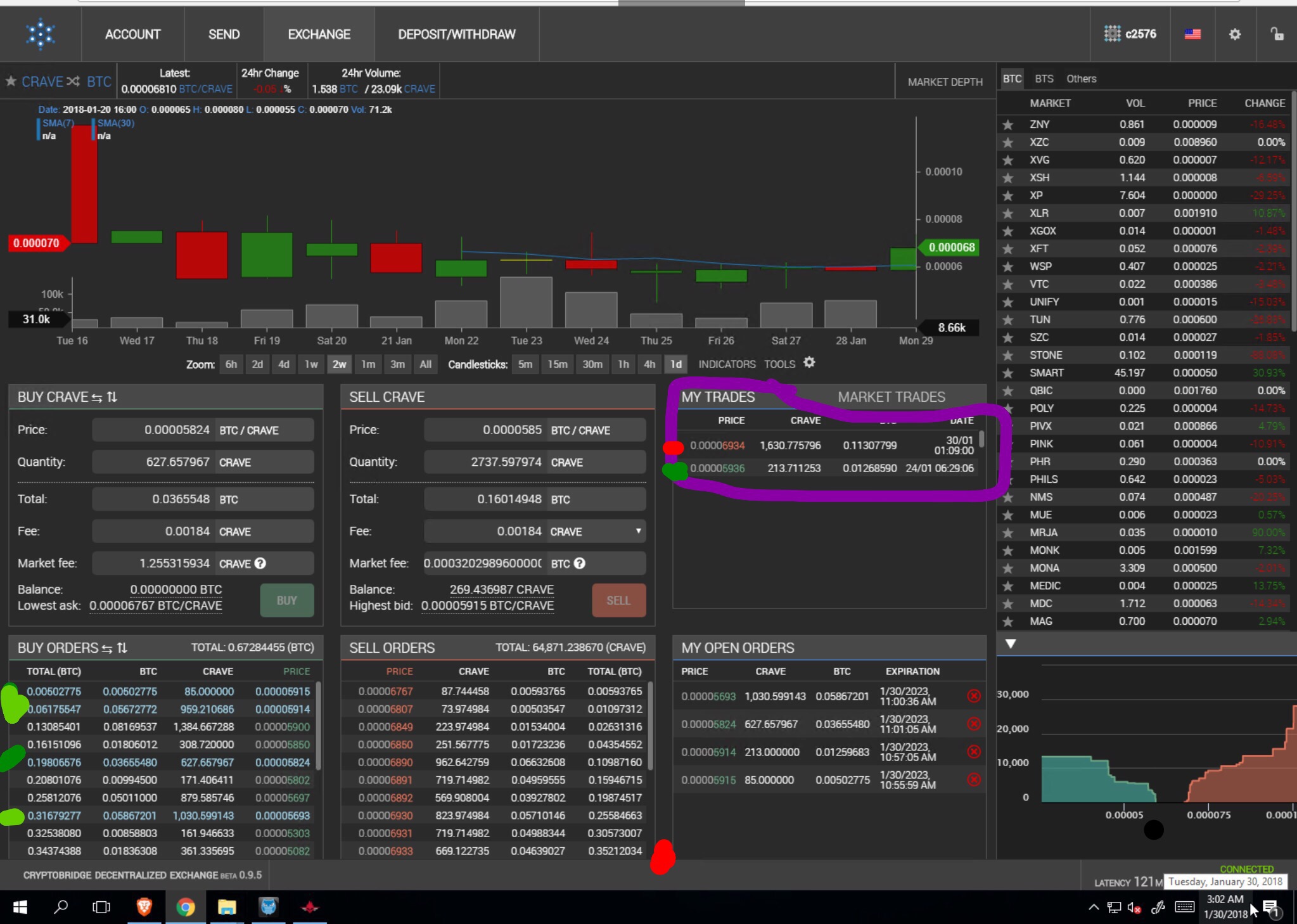Switch market list to BTS tab
The width and height of the screenshot is (1297, 924).
click(x=1044, y=79)
